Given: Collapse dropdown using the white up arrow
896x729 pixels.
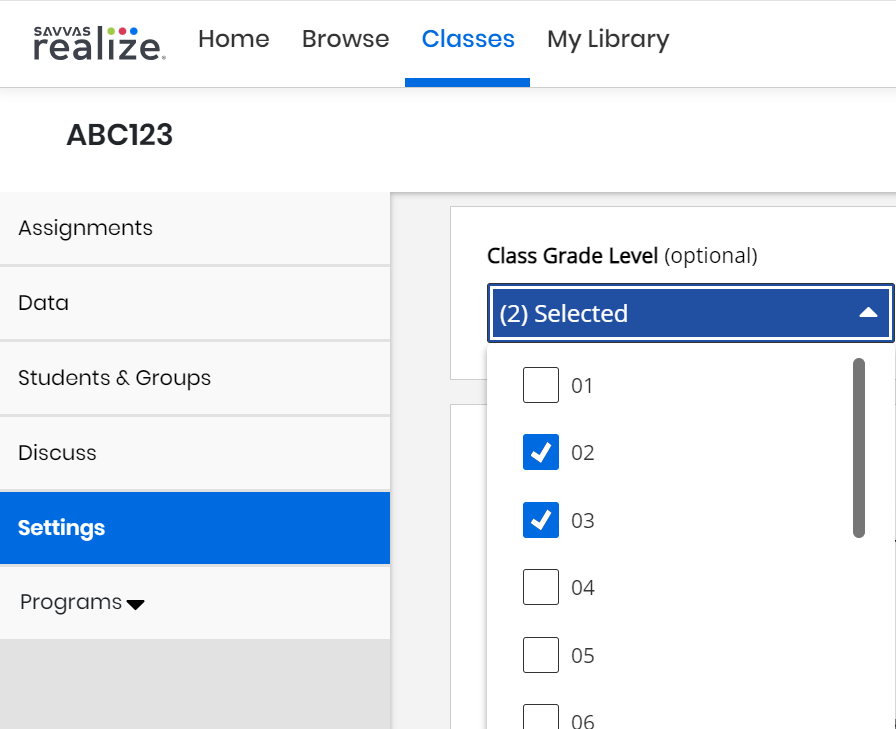Looking at the screenshot, I should [868, 313].
